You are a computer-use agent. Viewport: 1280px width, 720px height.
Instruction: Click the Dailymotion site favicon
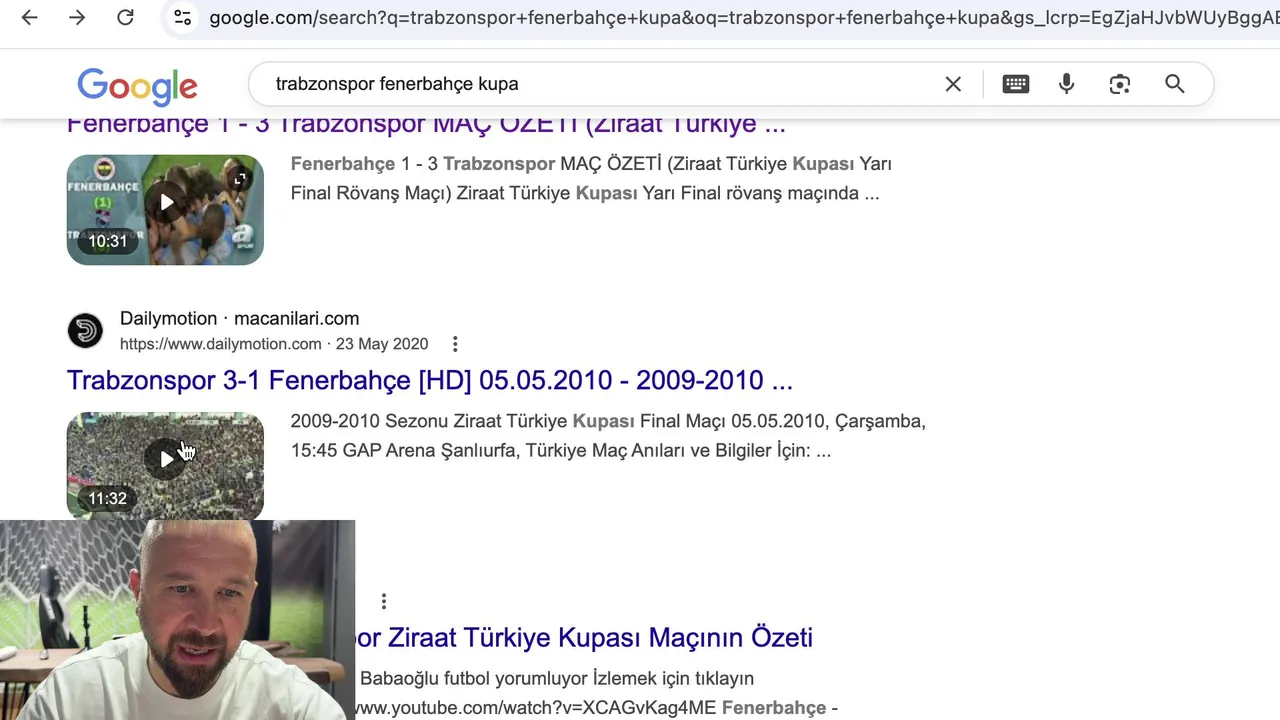(85, 331)
